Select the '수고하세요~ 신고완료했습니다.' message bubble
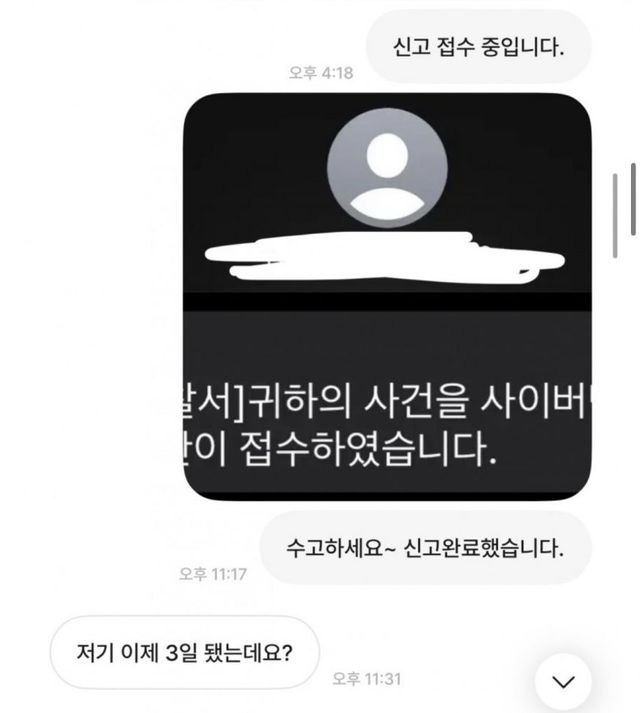The height and width of the screenshot is (713, 640). point(425,547)
